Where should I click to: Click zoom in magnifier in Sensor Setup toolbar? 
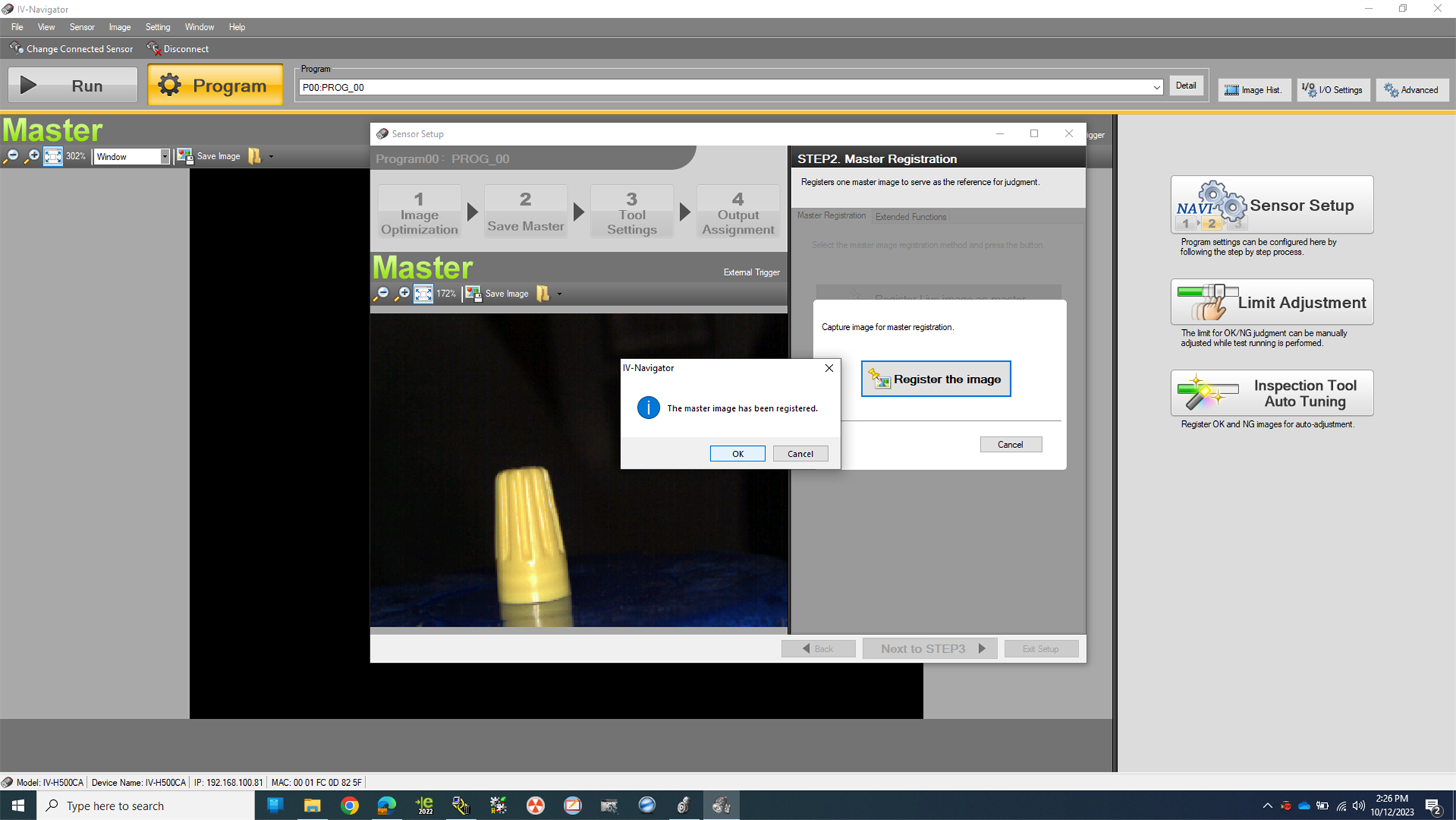point(402,294)
